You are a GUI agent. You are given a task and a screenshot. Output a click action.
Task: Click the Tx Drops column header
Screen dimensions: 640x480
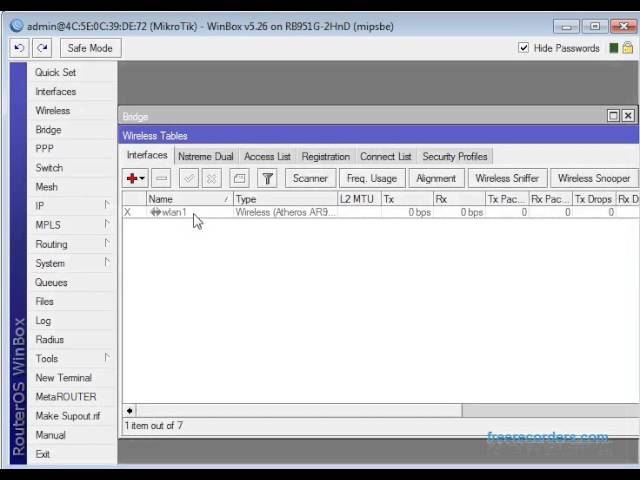(x=594, y=199)
